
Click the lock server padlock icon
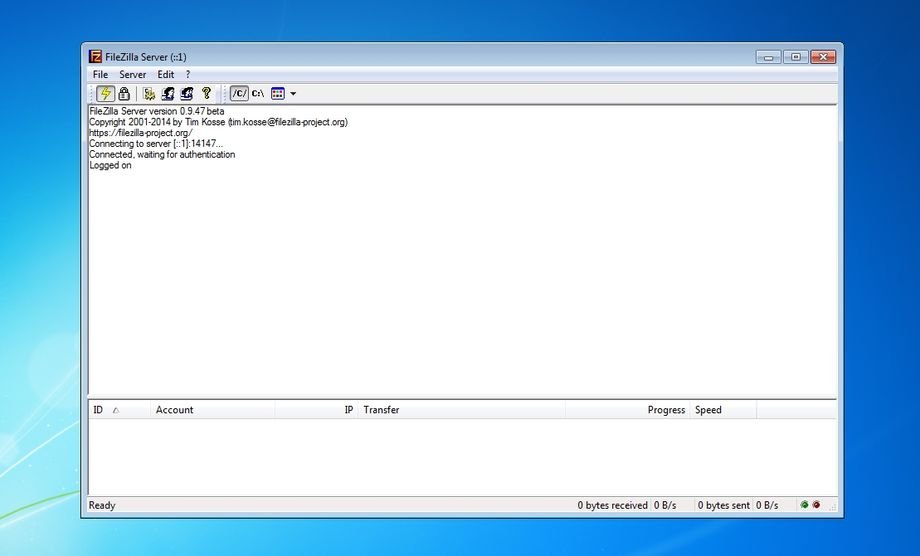(x=124, y=93)
